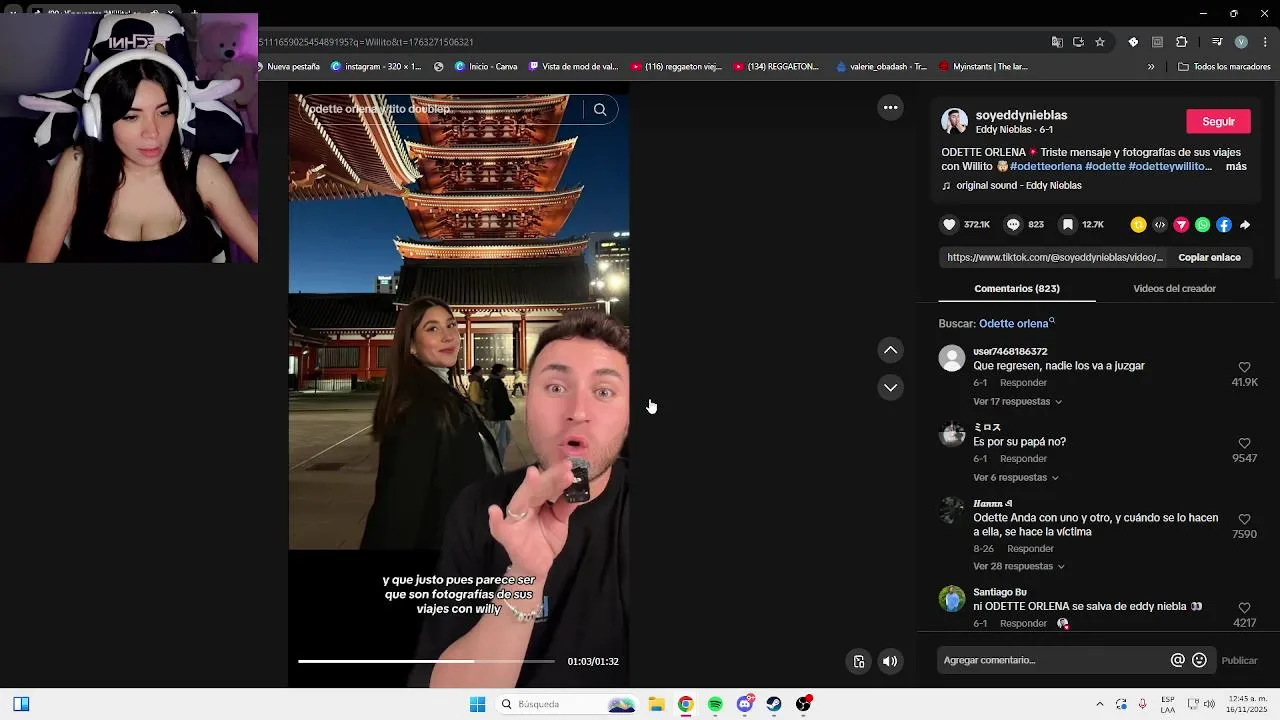This screenshot has width=1280, height=720.
Task: Click the #odetteorlena hashtag
Action: (x=1046, y=166)
